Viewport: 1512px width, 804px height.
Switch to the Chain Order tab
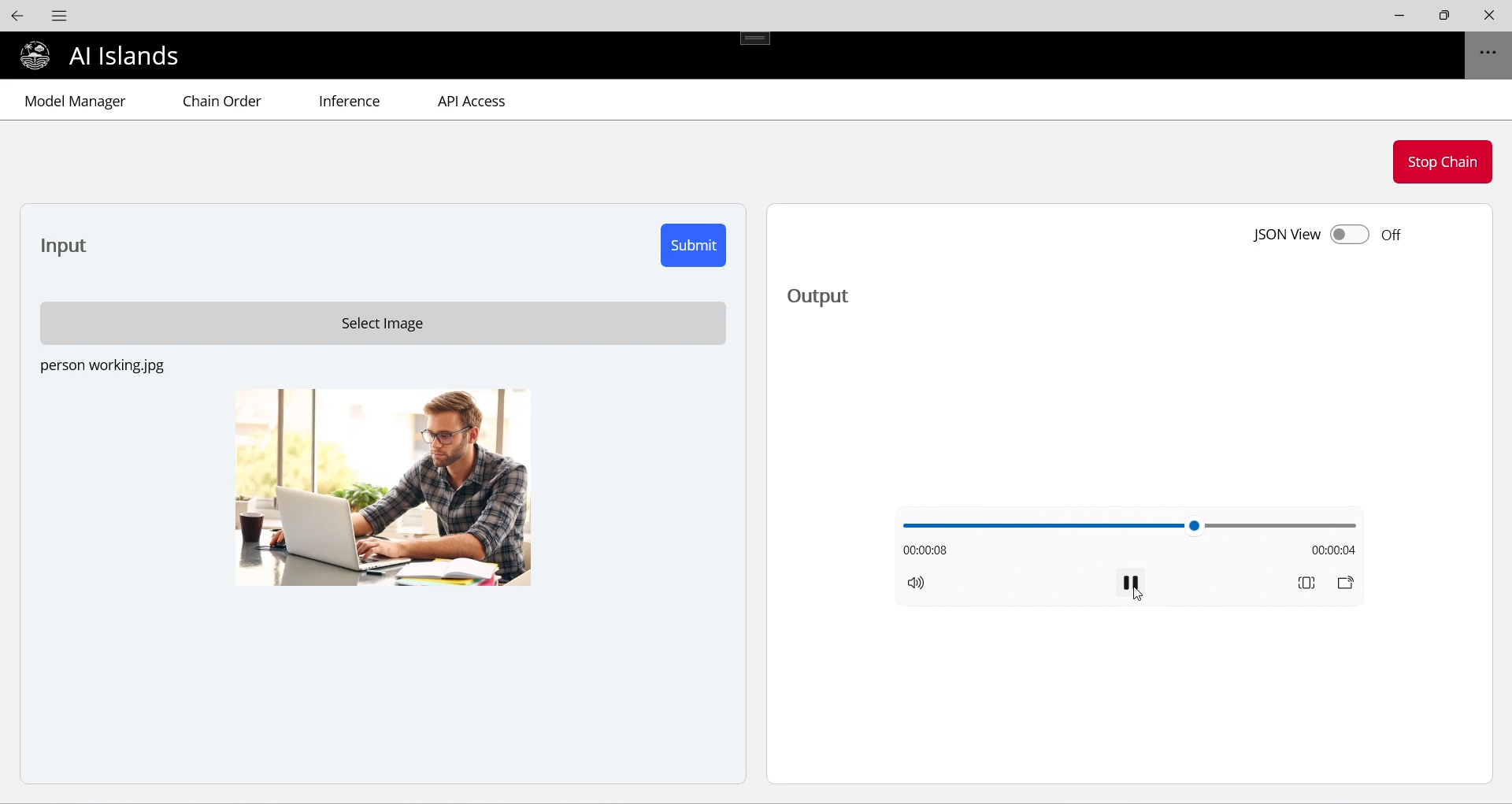pos(222,102)
